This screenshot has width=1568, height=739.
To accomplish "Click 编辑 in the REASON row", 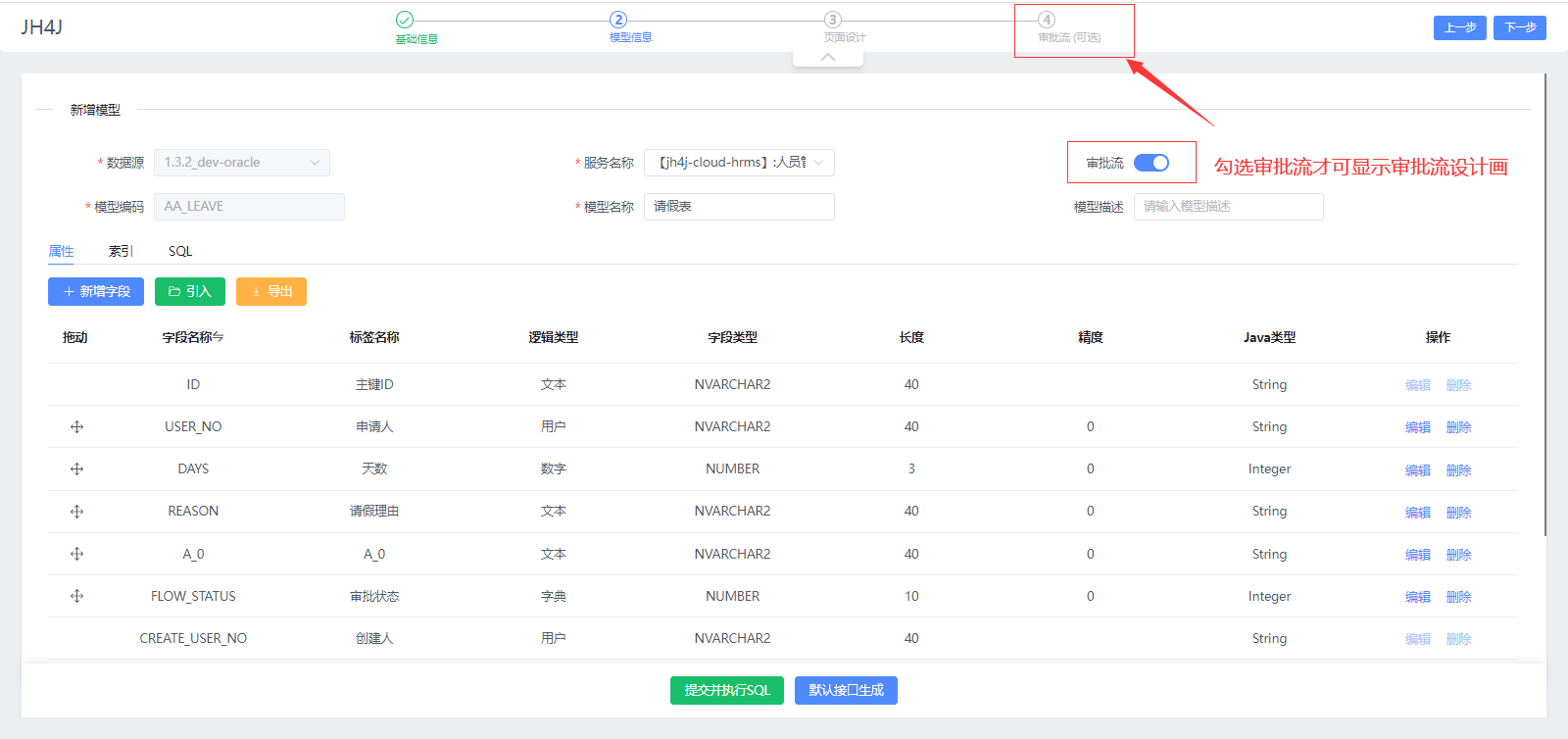I will [x=1418, y=512].
